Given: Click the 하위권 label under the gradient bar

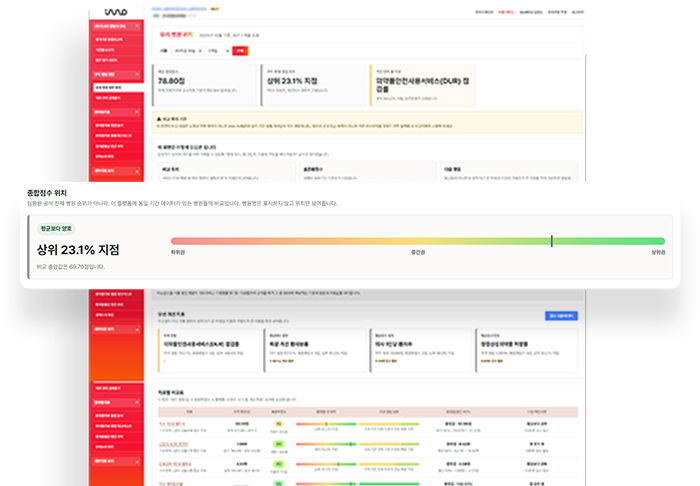Looking at the screenshot, I should pyautogui.click(x=178, y=252).
